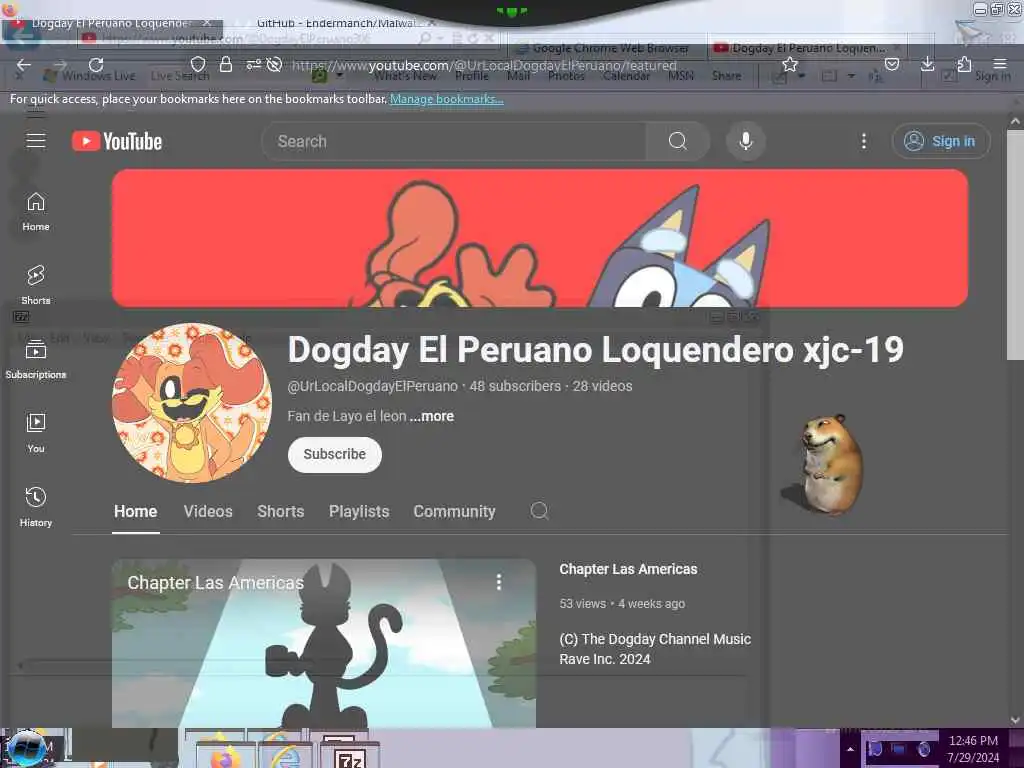Click Mail in the Windows Live toolbar

coord(519,76)
